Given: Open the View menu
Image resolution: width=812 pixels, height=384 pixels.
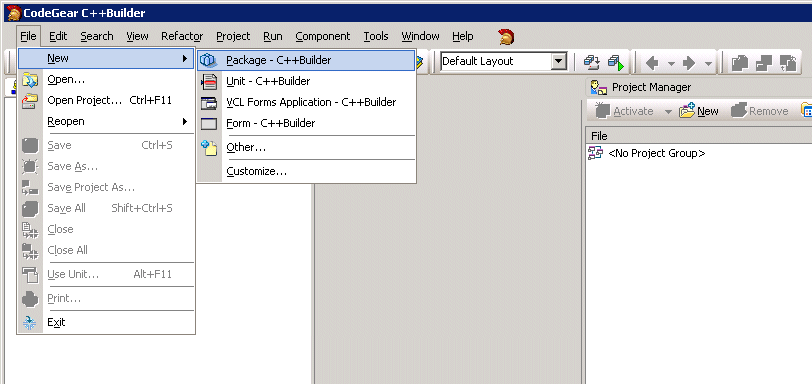Looking at the screenshot, I should [137, 36].
